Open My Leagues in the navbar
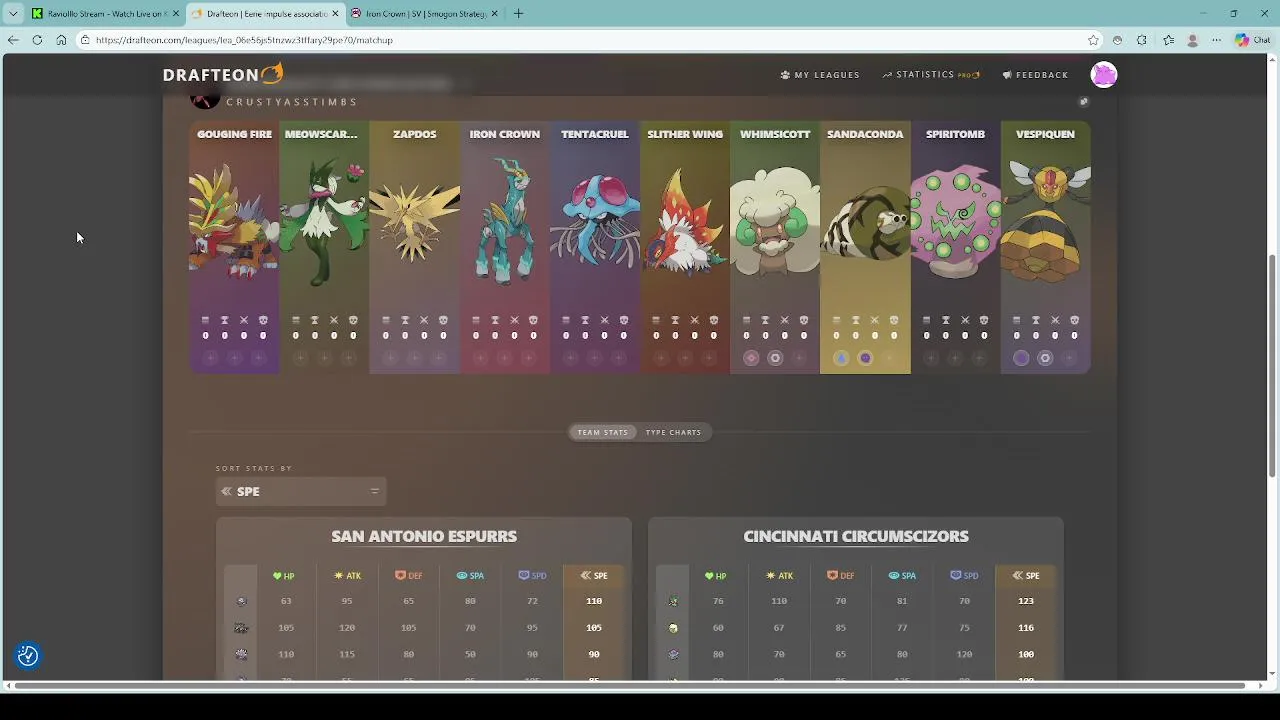Image resolution: width=1280 pixels, height=720 pixels. tap(820, 75)
